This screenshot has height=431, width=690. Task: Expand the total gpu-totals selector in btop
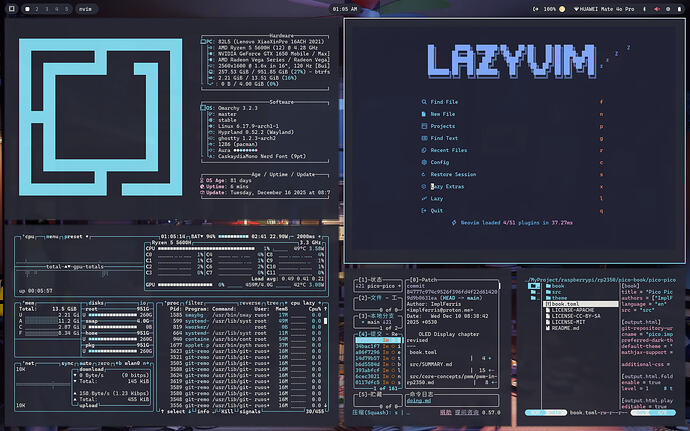75,267
